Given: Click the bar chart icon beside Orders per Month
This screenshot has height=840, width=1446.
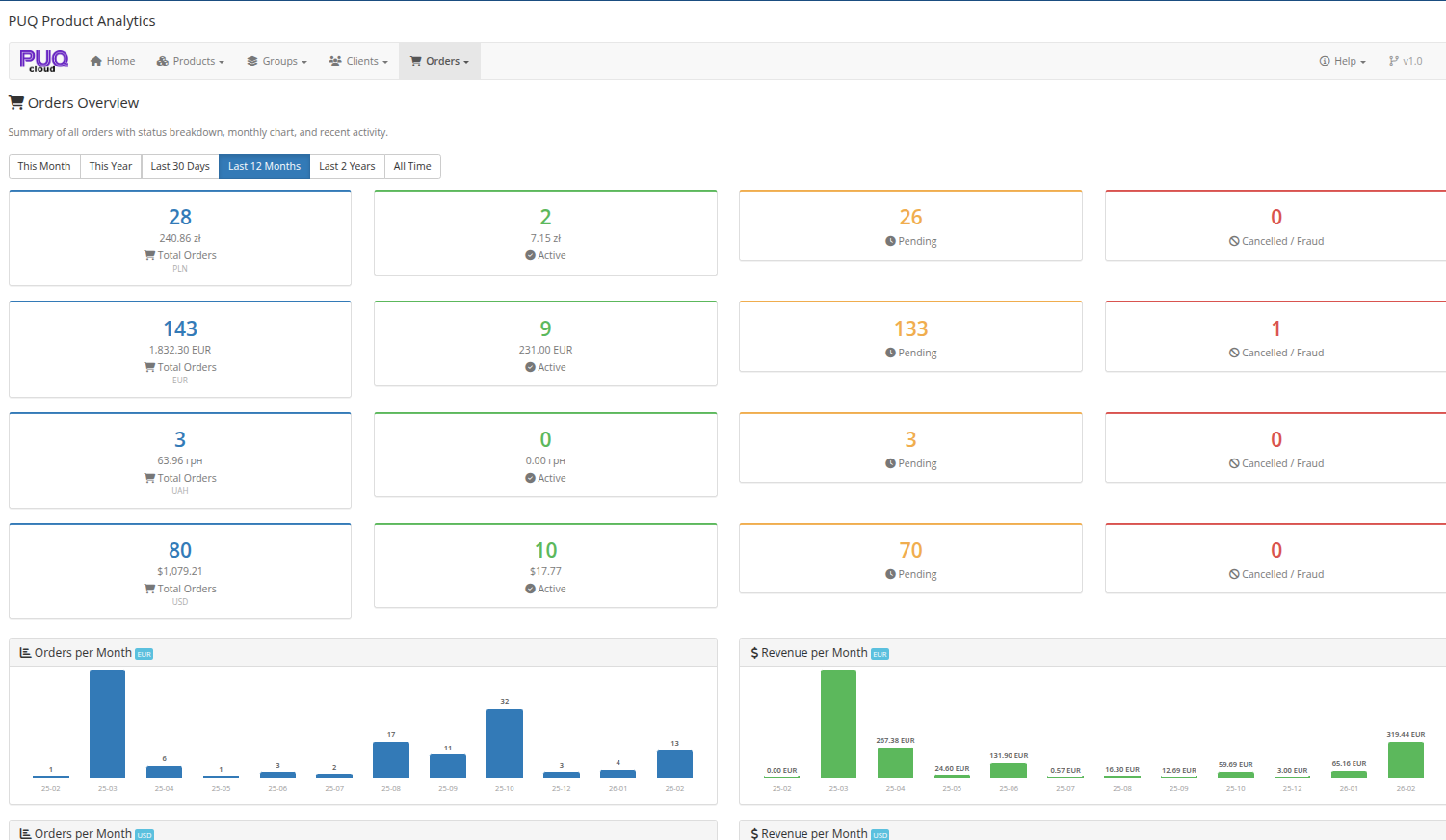Looking at the screenshot, I should click(26, 652).
